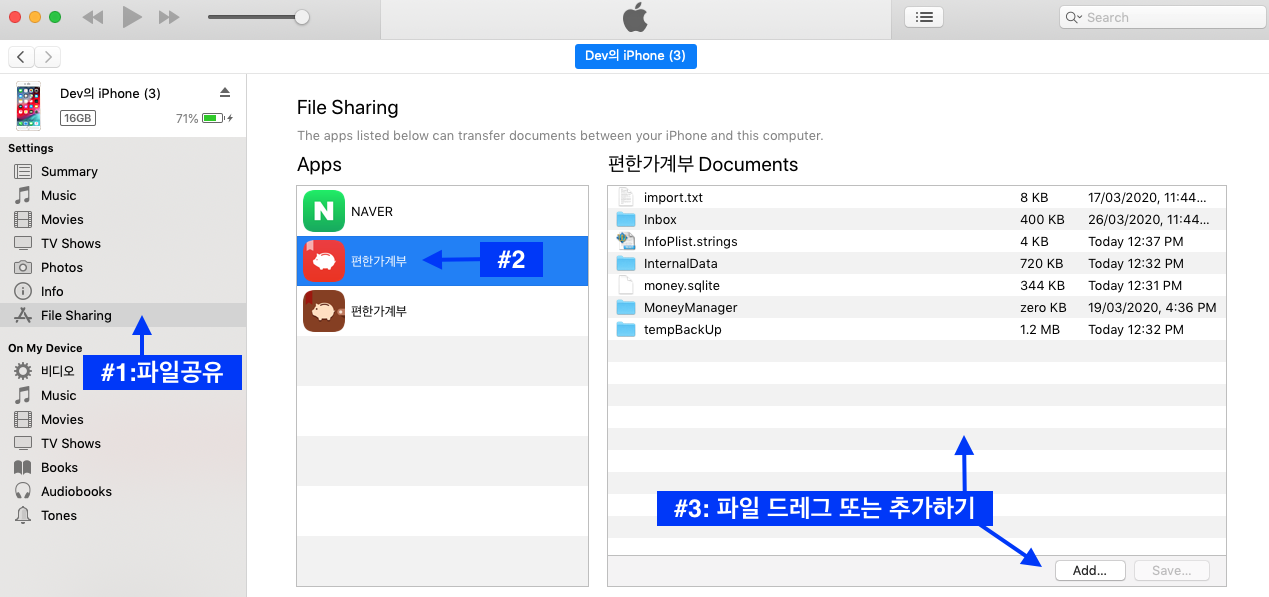Select the brown 편한가계부 piggy bank app
1269x597 pixels.
442,311
